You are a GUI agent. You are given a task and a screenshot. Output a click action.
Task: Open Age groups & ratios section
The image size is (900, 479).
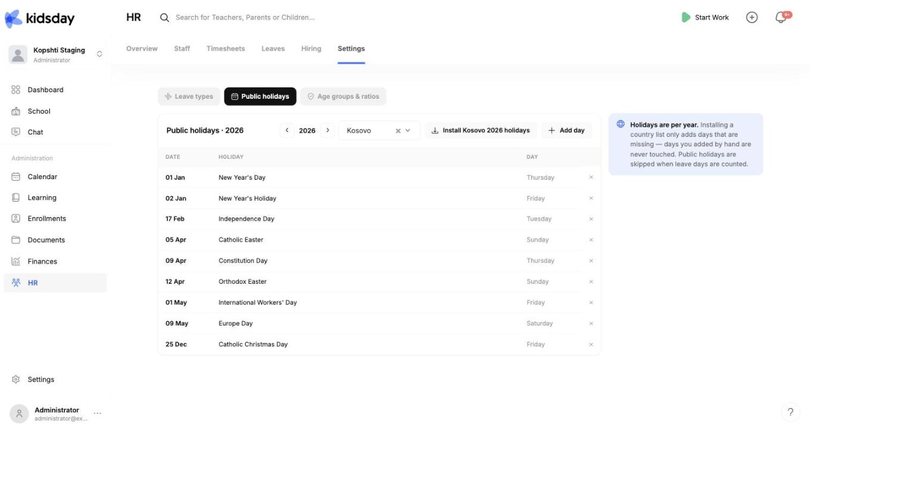pos(343,96)
